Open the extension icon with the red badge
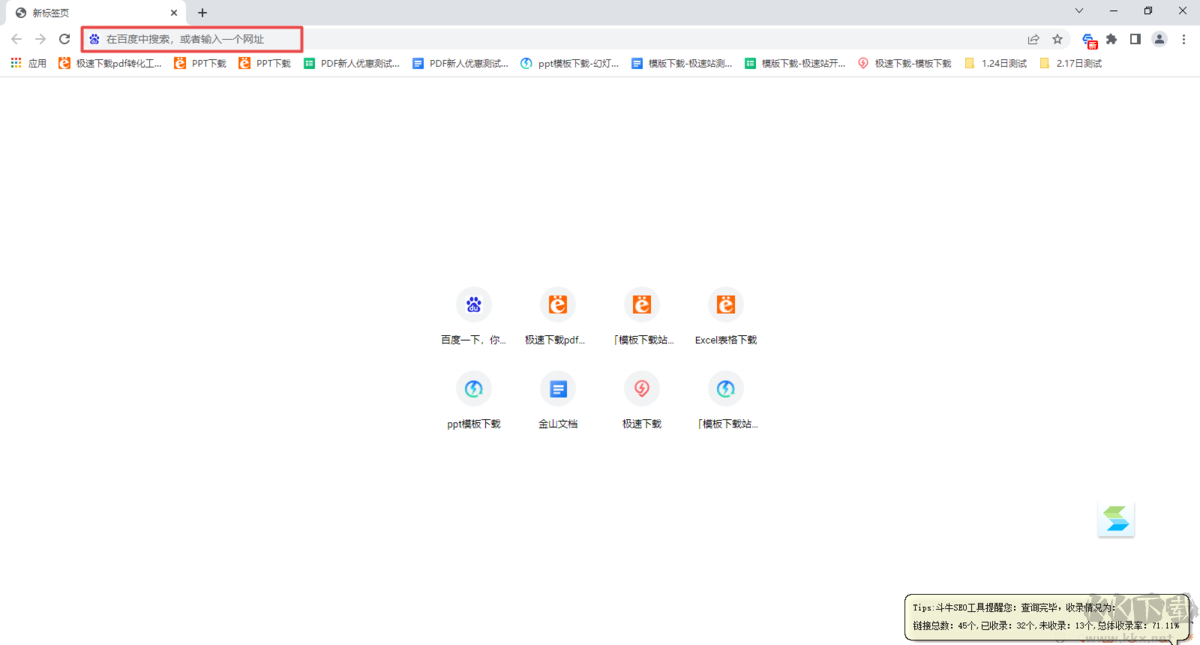This screenshot has width=1200, height=645. [1089, 40]
